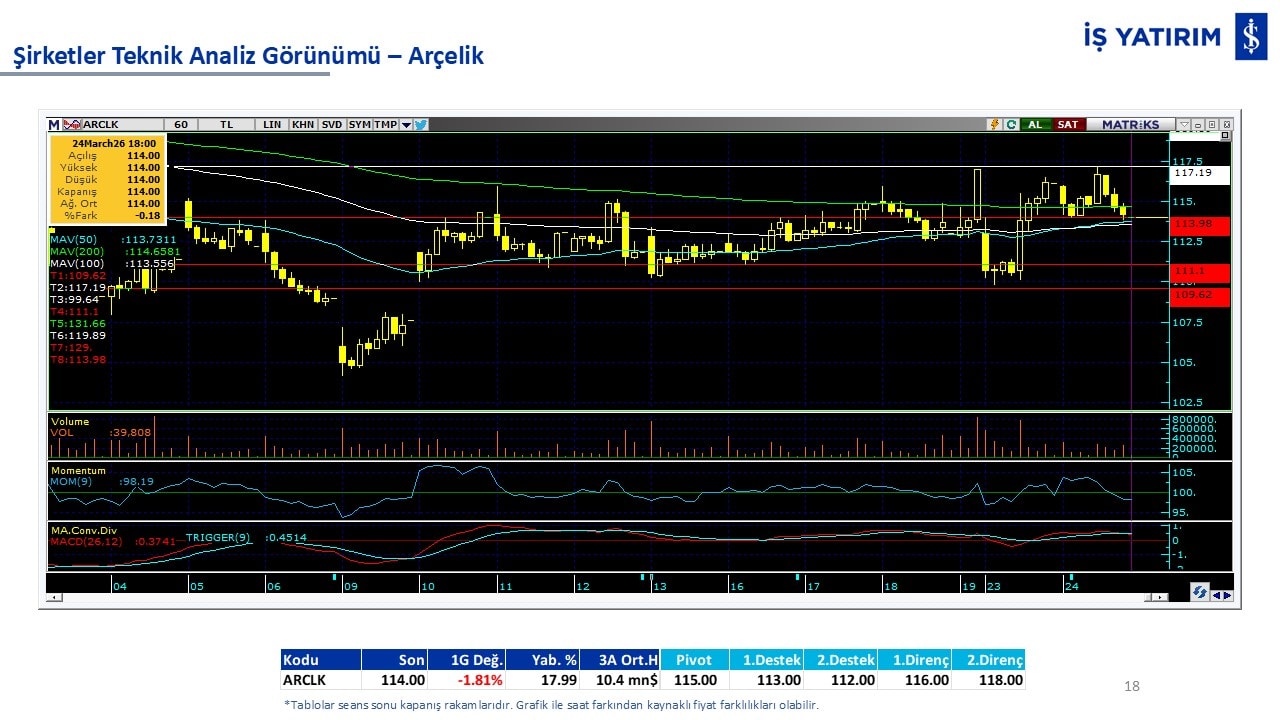
Task: Open the 60 period selector
Action: click(x=181, y=125)
